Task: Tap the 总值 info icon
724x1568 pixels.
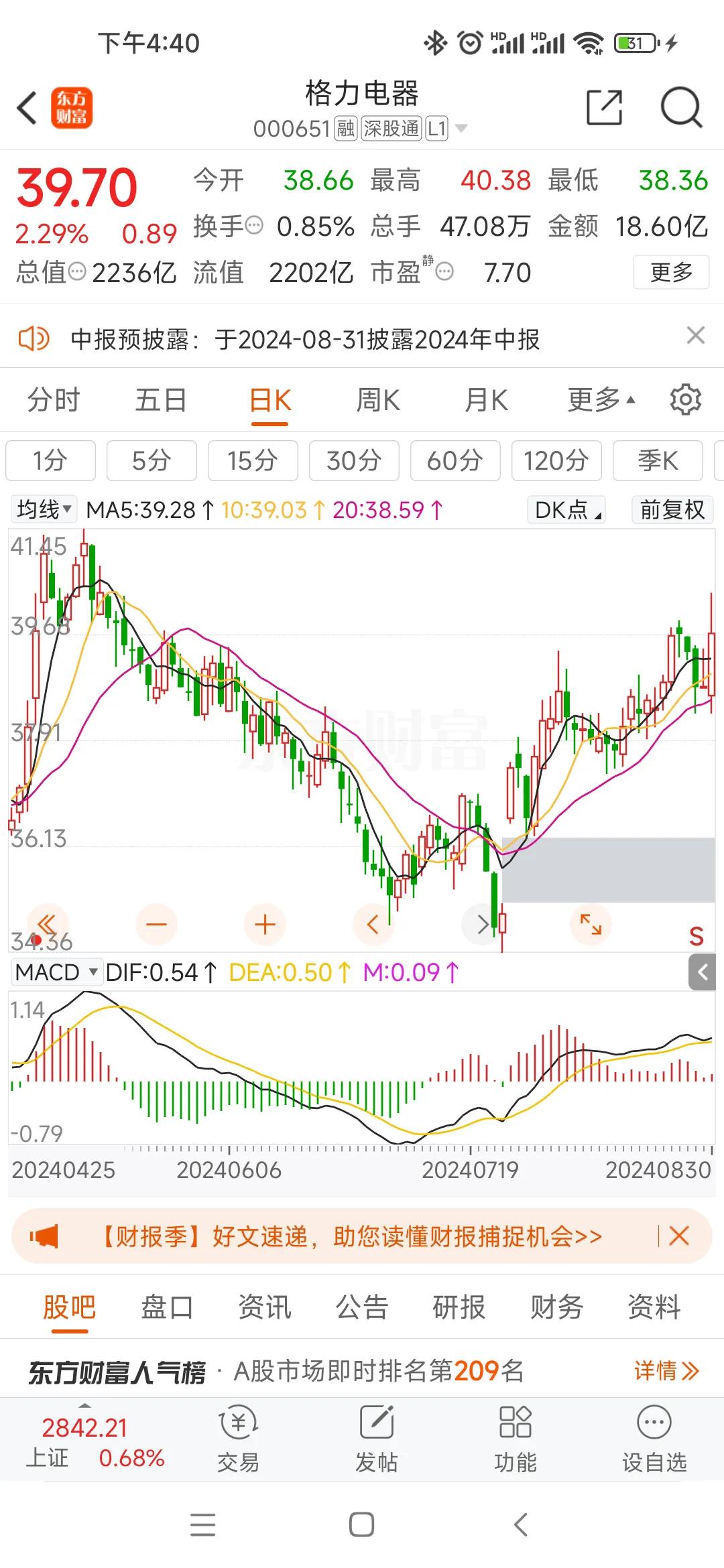Action: 78,271
